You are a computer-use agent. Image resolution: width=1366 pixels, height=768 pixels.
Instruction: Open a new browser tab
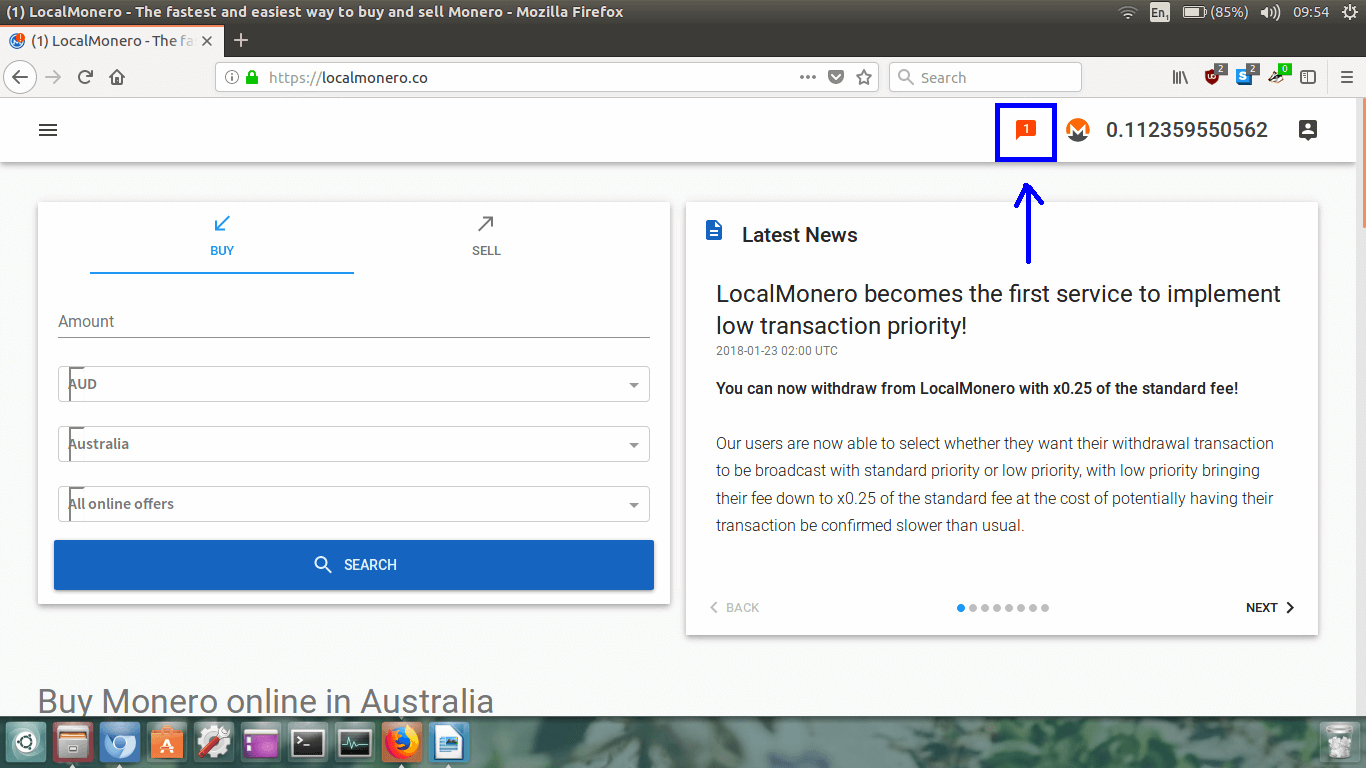click(241, 41)
